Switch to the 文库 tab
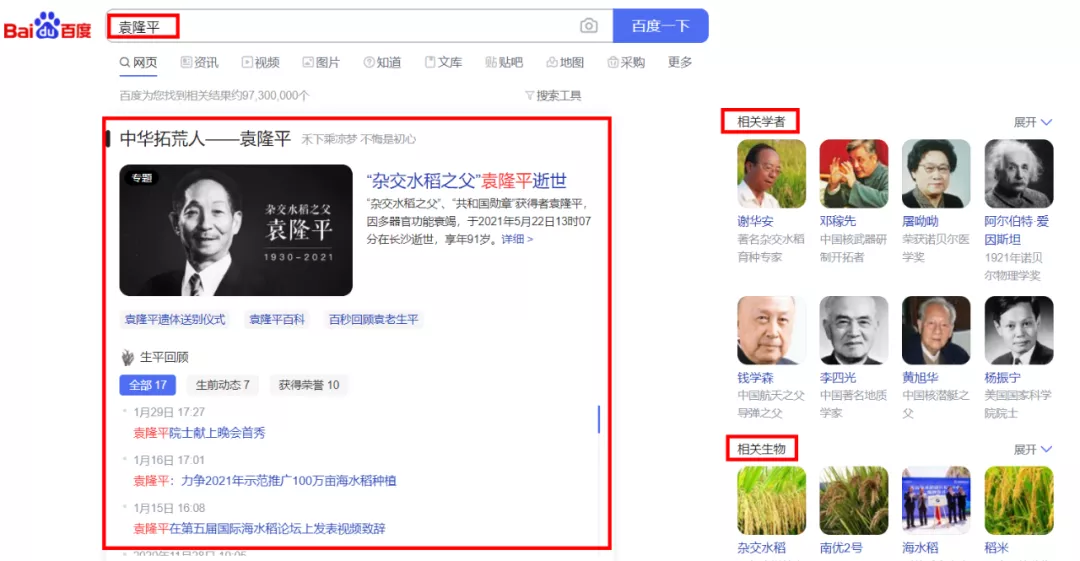 443,63
